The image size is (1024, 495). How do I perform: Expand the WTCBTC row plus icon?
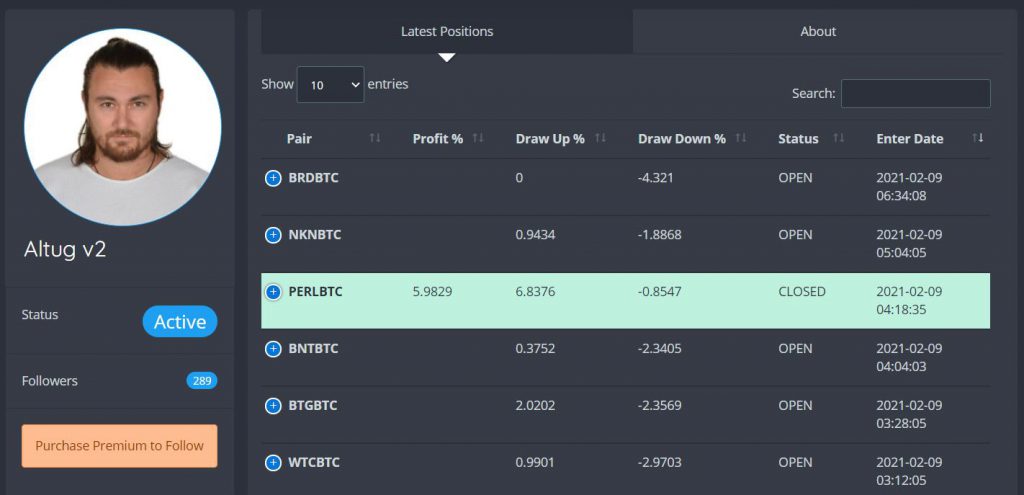coord(273,462)
